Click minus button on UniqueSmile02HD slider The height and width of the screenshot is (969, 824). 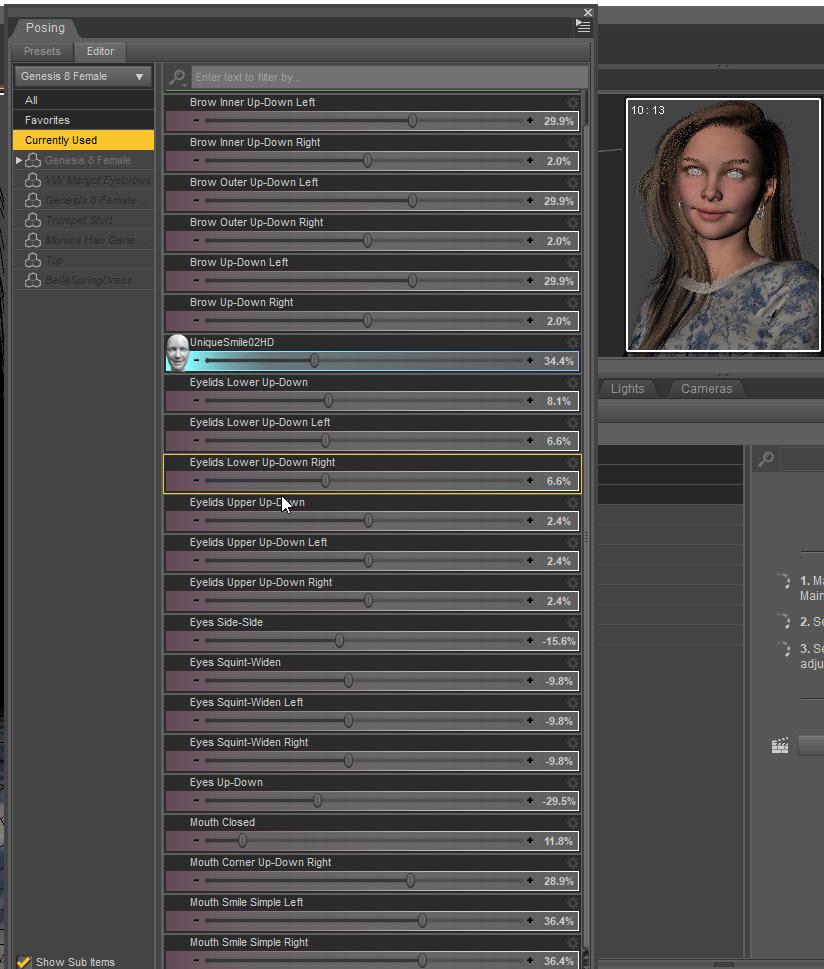click(x=196, y=360)
